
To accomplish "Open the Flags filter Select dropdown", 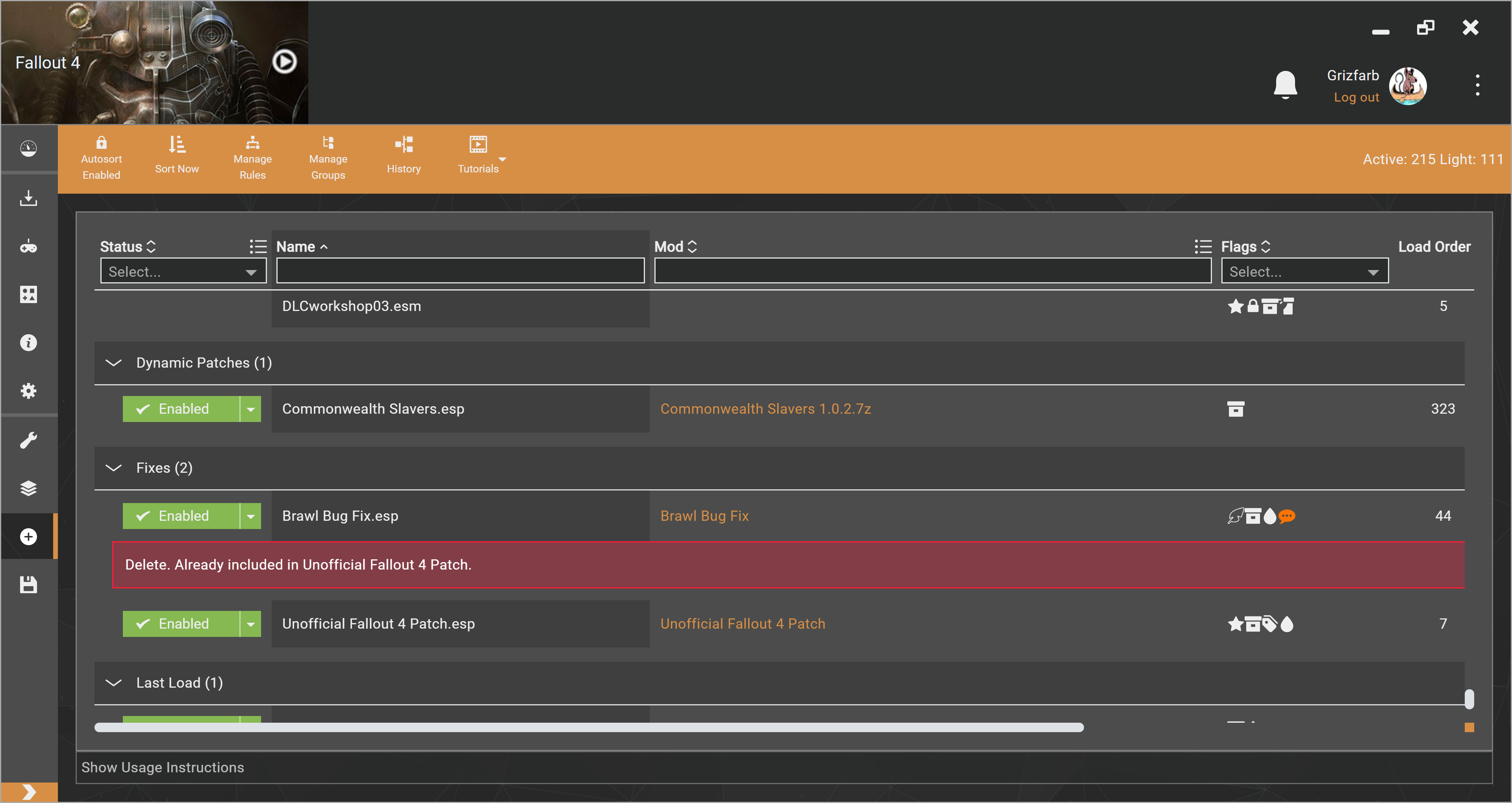I will [1304, 271].
